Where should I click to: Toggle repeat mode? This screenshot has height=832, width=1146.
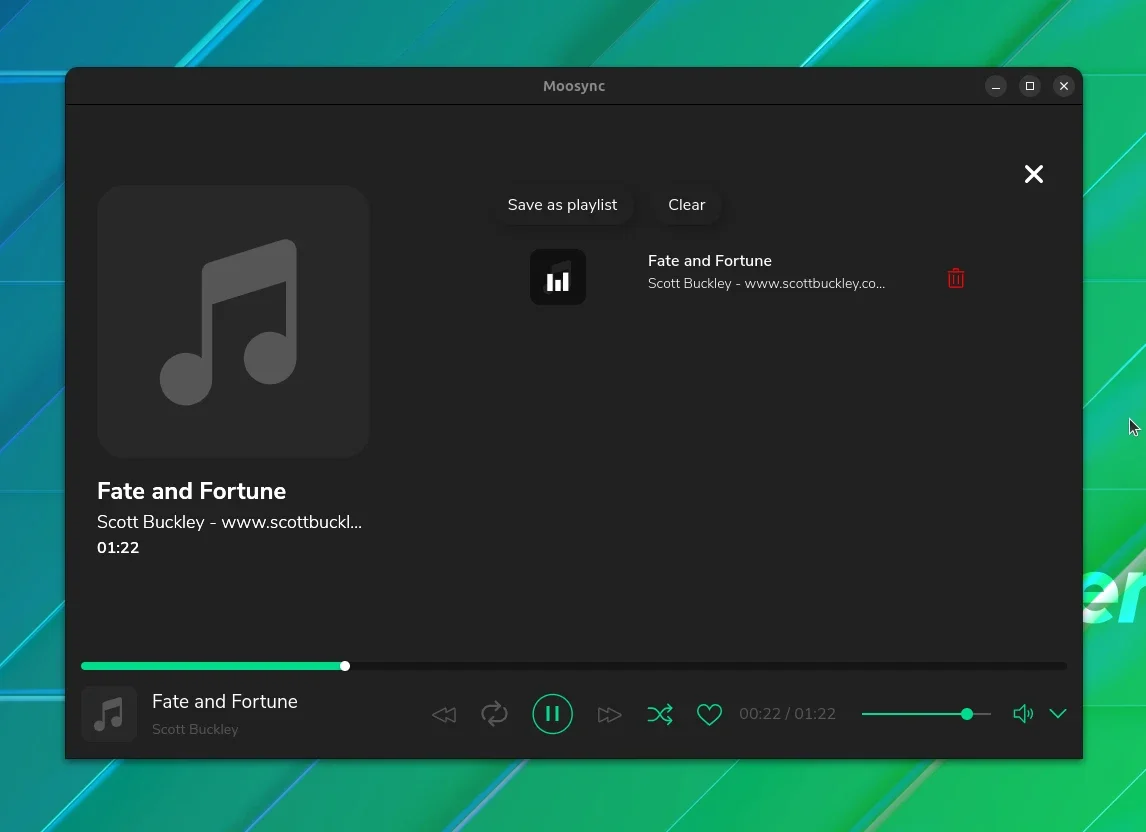[x=494, y=714]
